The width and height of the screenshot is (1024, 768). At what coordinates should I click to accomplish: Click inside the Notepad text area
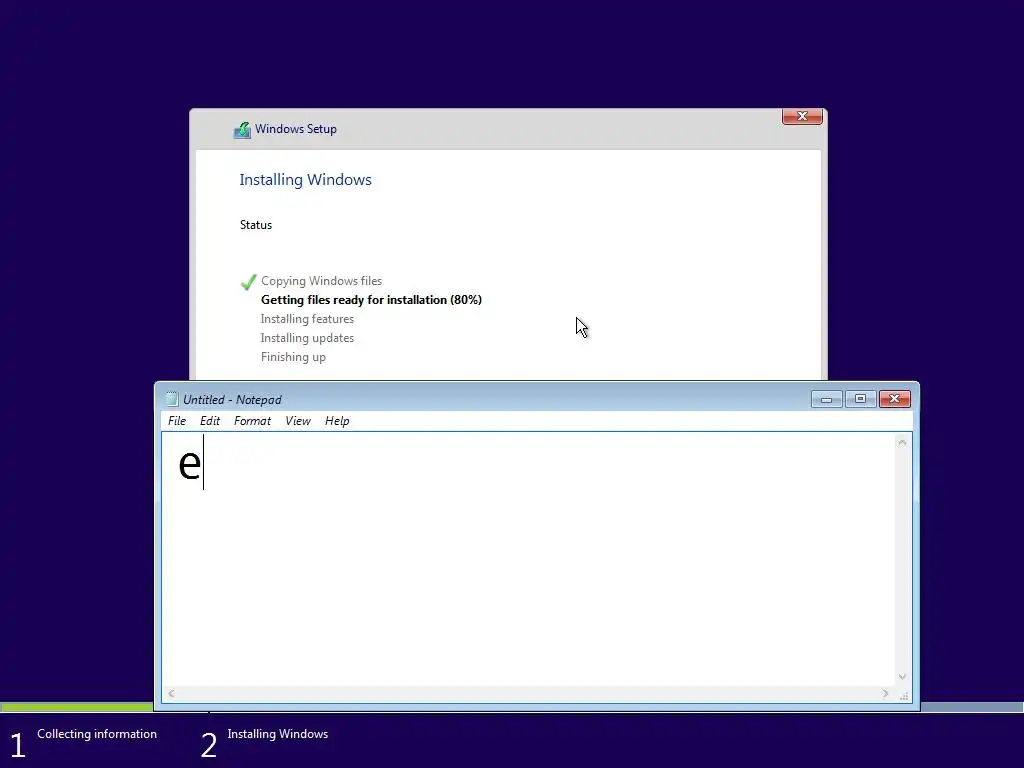pos(529,559)
